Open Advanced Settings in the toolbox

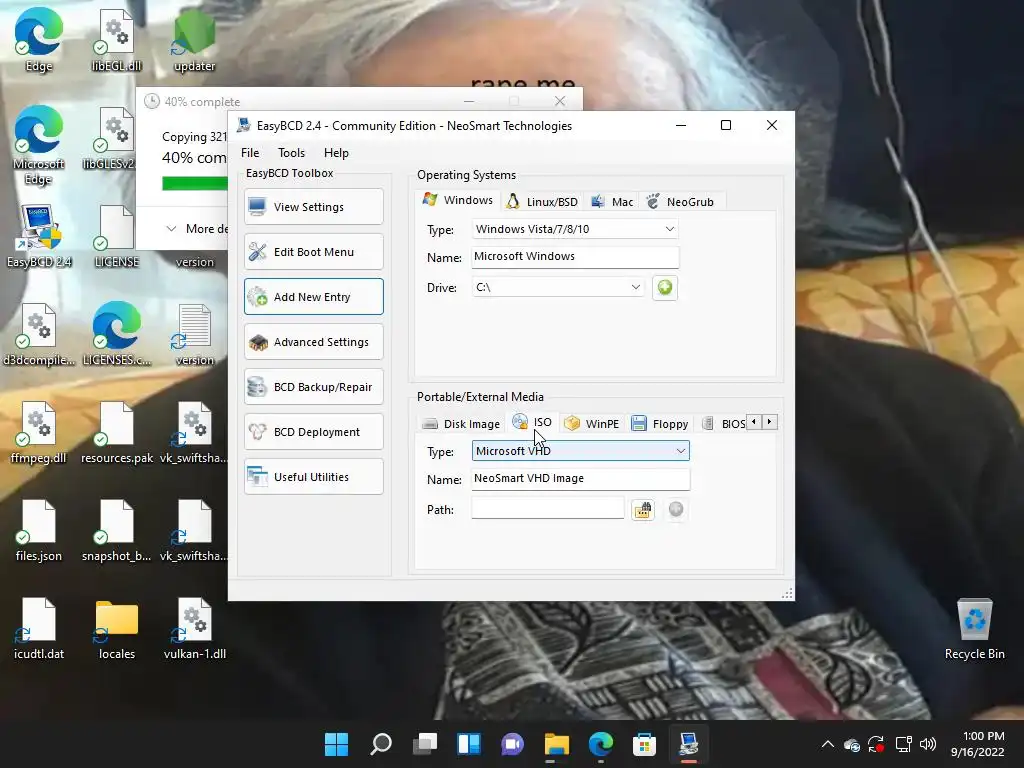pos(313,342)
